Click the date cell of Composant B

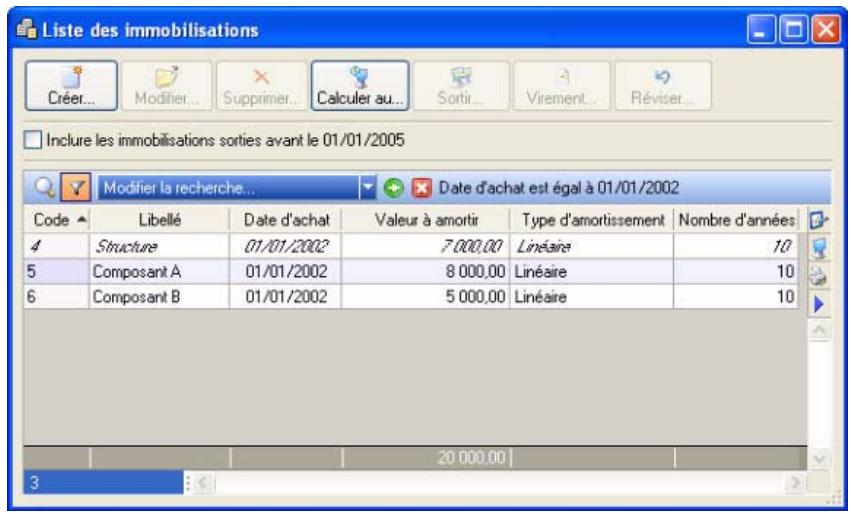pyautogui.click(x=285, y=297)
